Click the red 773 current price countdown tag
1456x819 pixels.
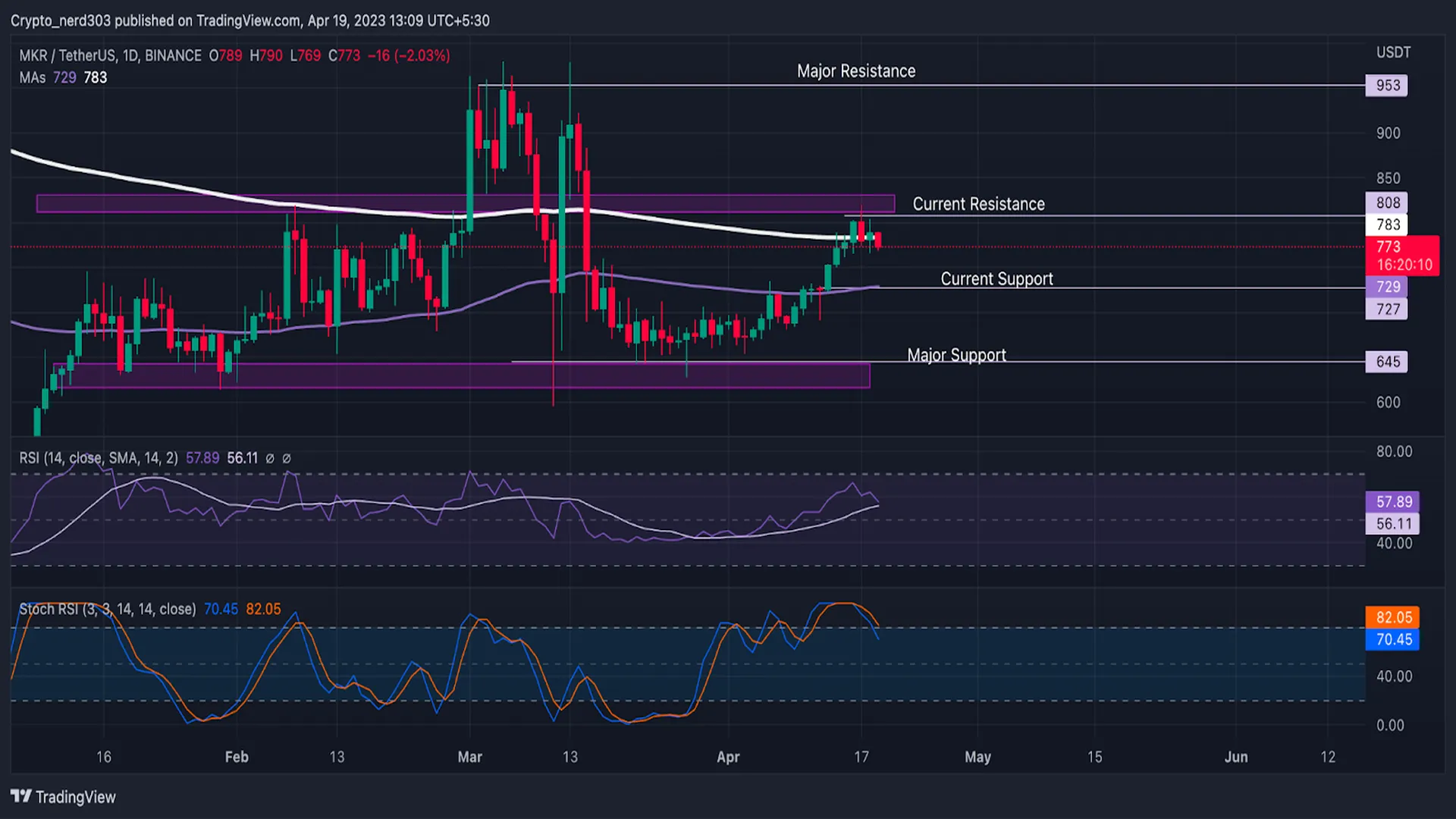(x=1402, y=256)
